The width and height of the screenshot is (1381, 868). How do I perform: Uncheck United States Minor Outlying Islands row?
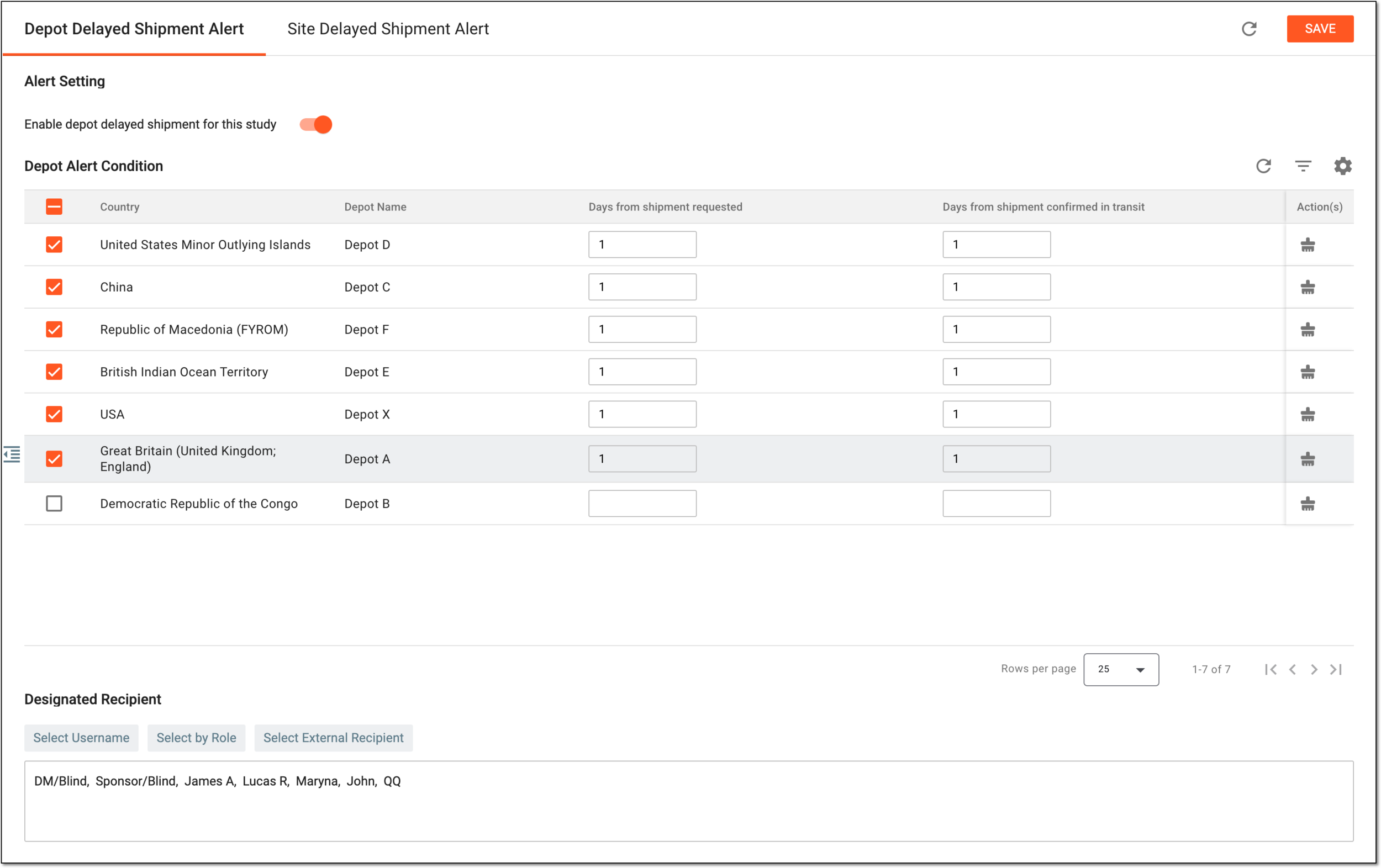pos(54,245)
